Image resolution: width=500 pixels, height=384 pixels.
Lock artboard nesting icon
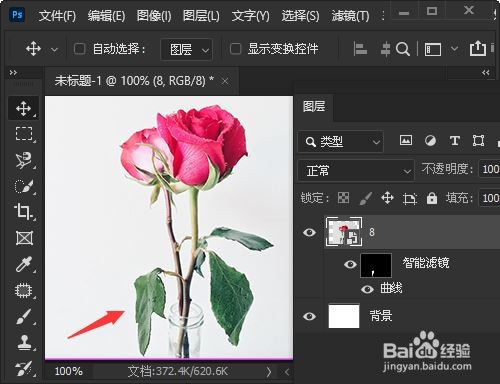[x=410, y=199]
